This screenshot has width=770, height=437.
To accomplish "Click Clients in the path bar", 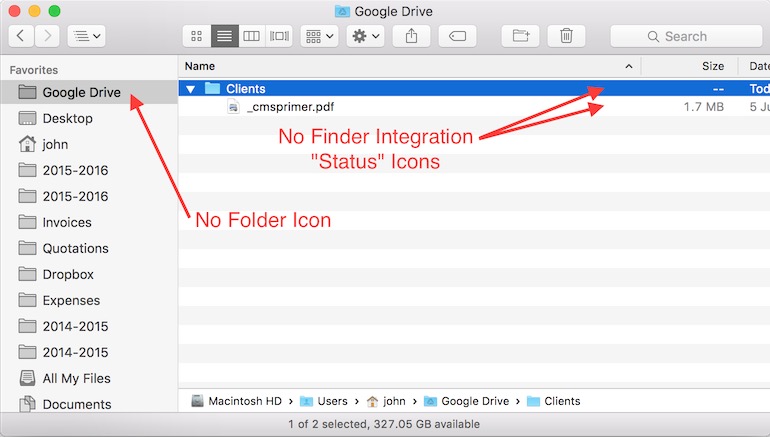I will [562, 401].
